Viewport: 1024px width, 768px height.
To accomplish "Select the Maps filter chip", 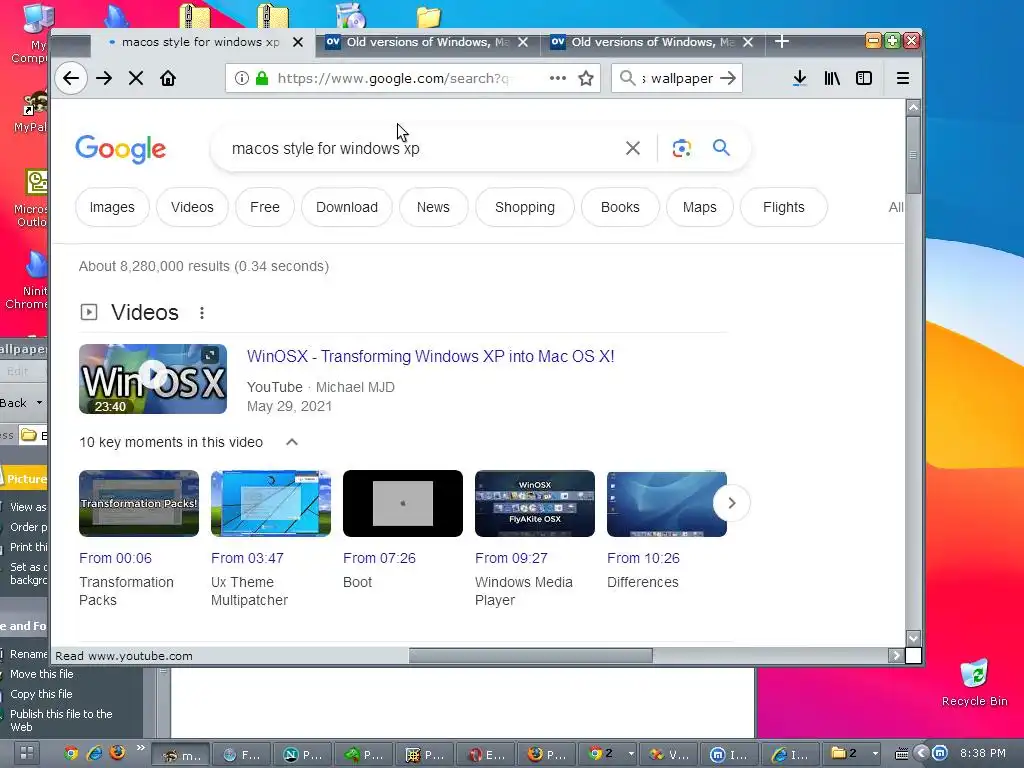I will coord(699,207).
